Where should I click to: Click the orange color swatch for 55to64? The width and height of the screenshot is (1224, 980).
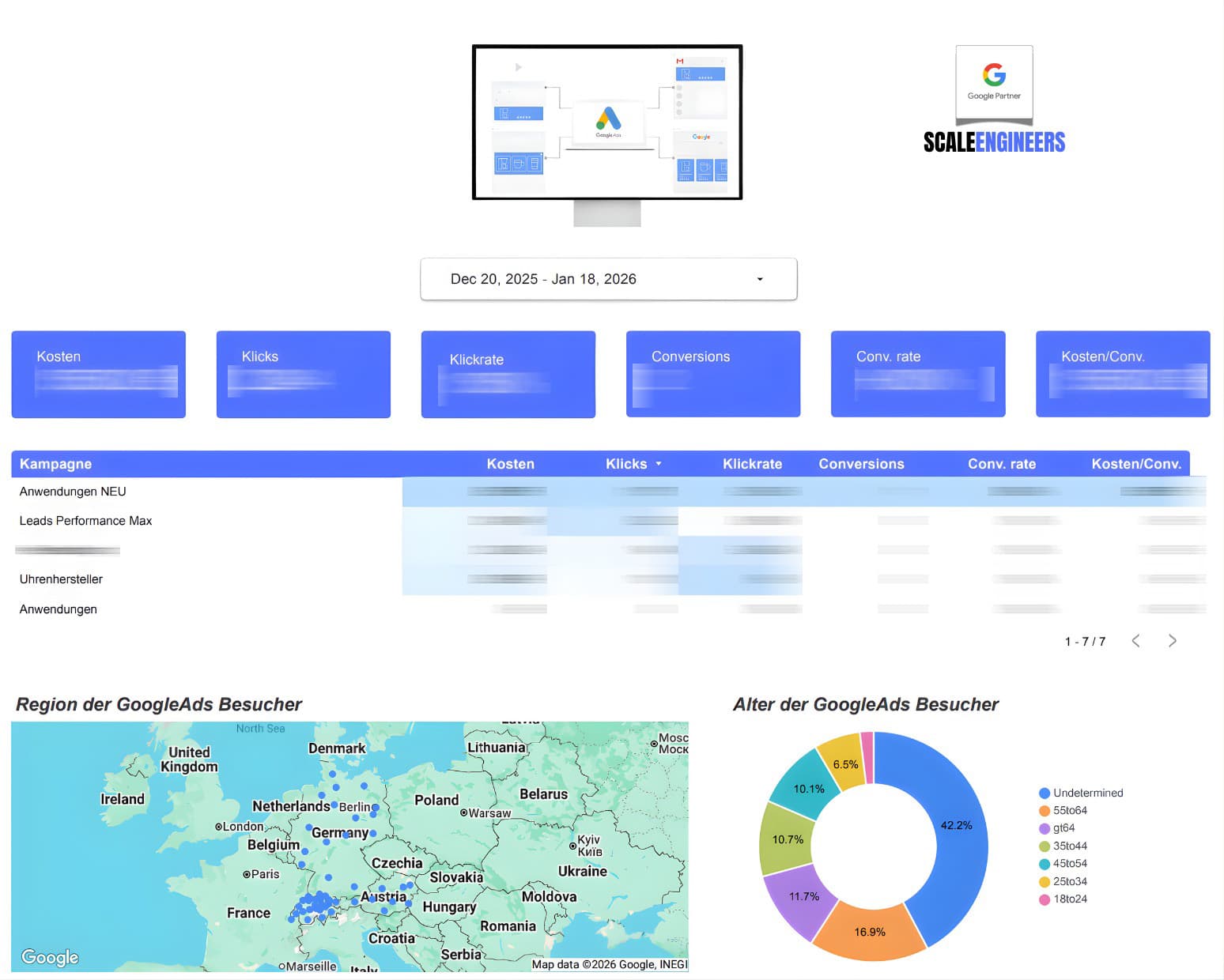pos(1044,811)
